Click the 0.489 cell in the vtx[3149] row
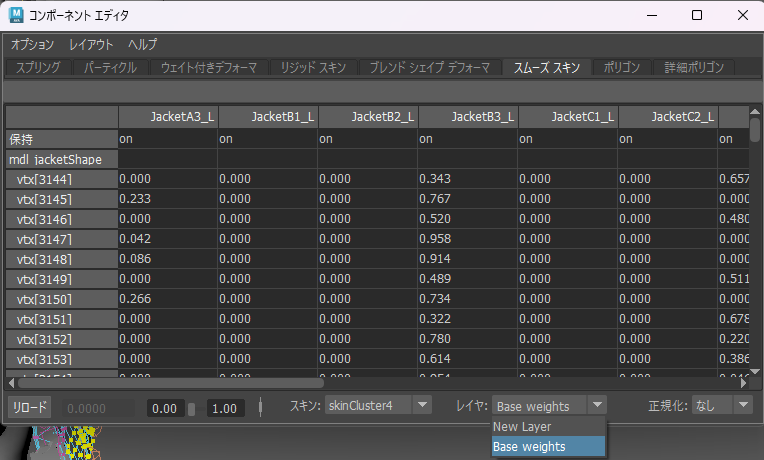 click(467, 279)
